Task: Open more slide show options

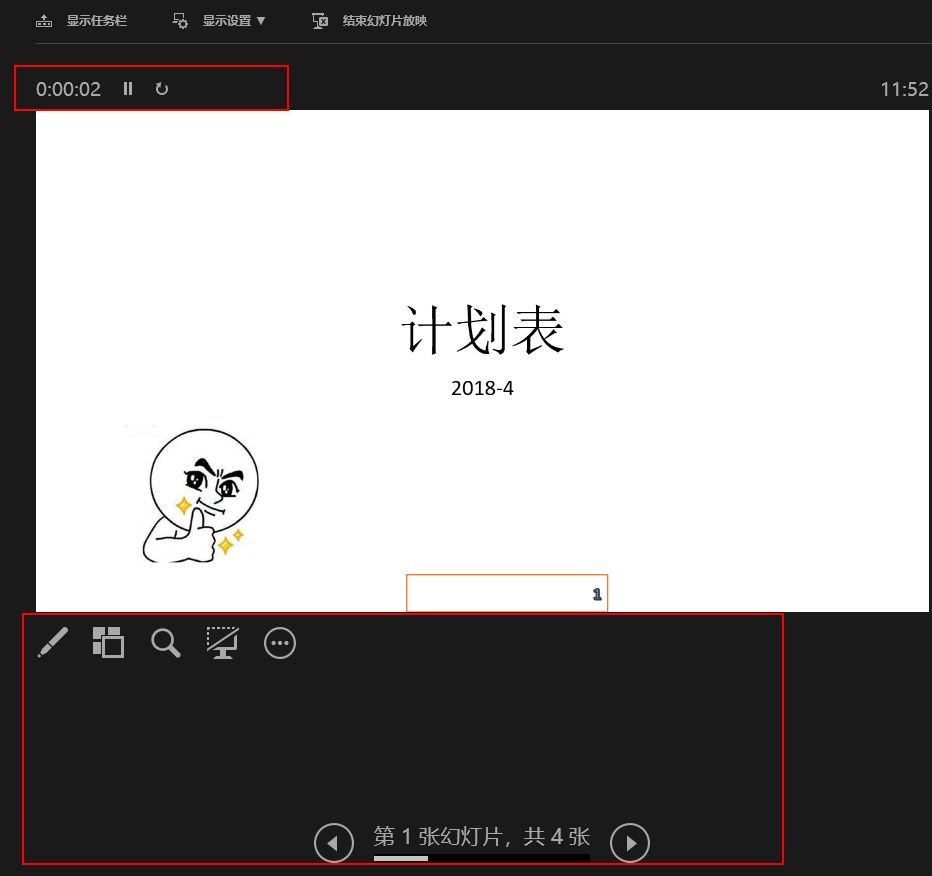Action: tap(280, 643)
